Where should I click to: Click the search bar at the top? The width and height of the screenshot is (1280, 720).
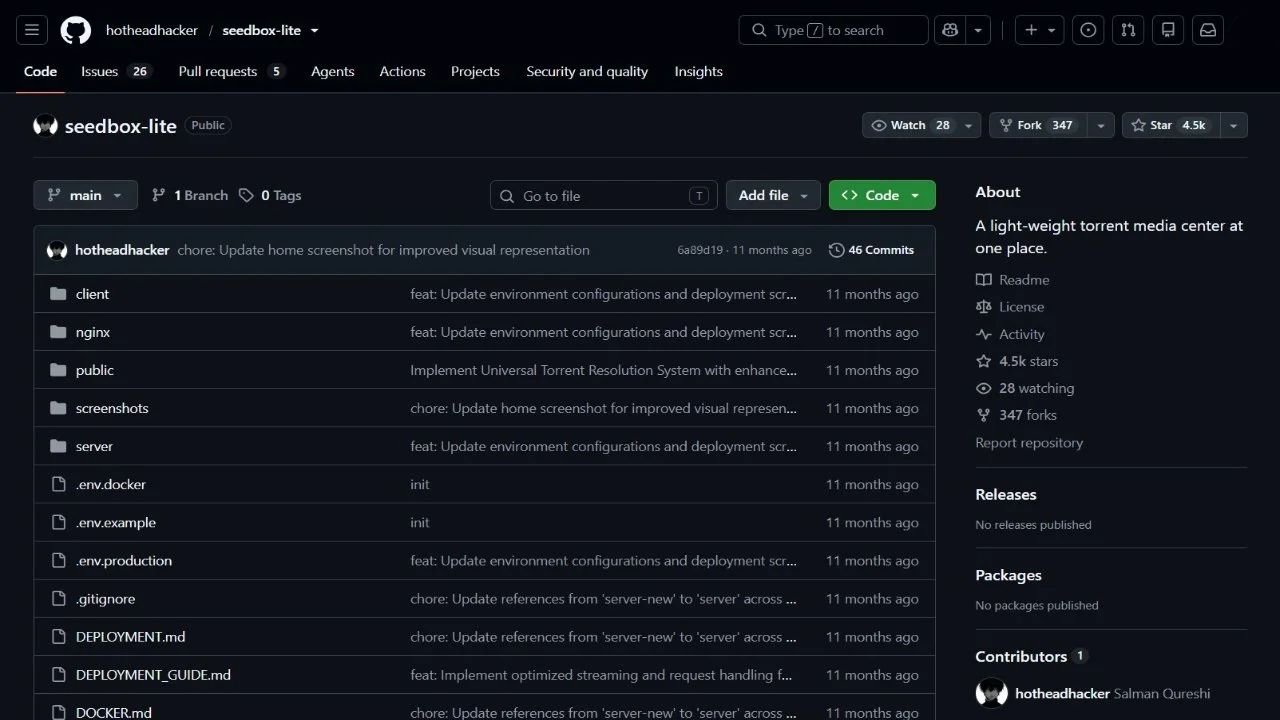[x=833, y=30]
